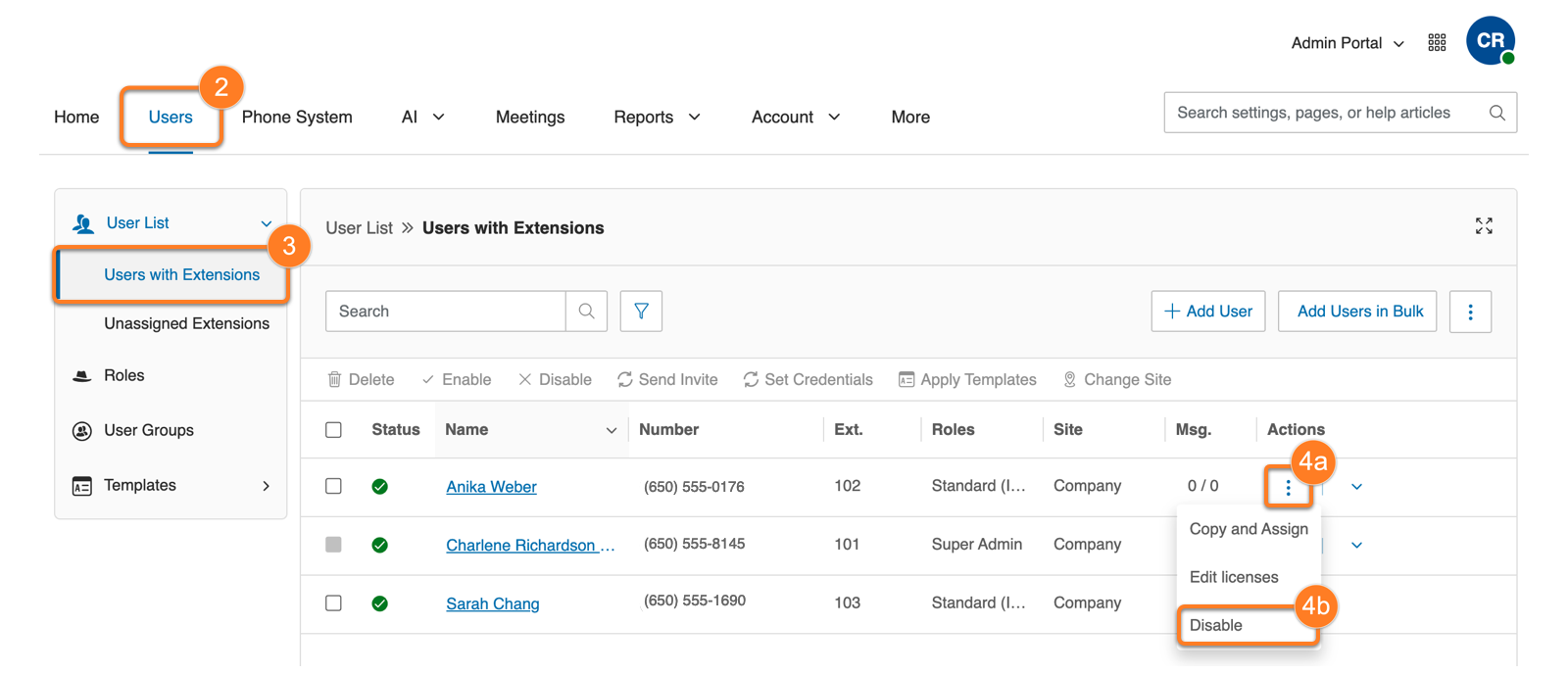
Task: Expand the Templates sidebar section
Action: click(x=266, y=486)
